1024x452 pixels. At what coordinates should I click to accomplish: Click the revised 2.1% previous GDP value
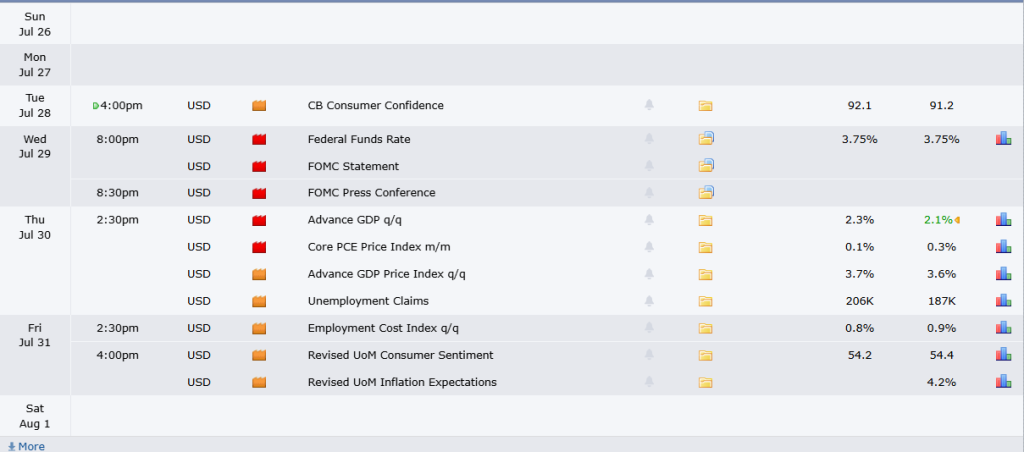(x=938, y=220)
